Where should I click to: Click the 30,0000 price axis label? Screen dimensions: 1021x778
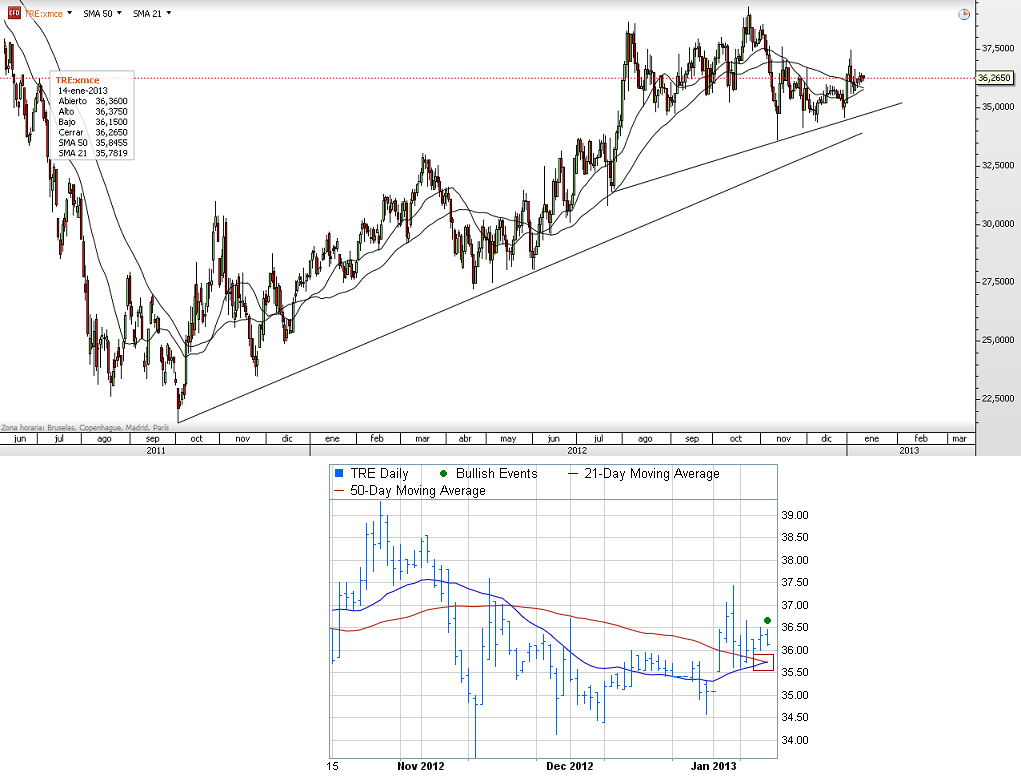click(x=998, y=223)
